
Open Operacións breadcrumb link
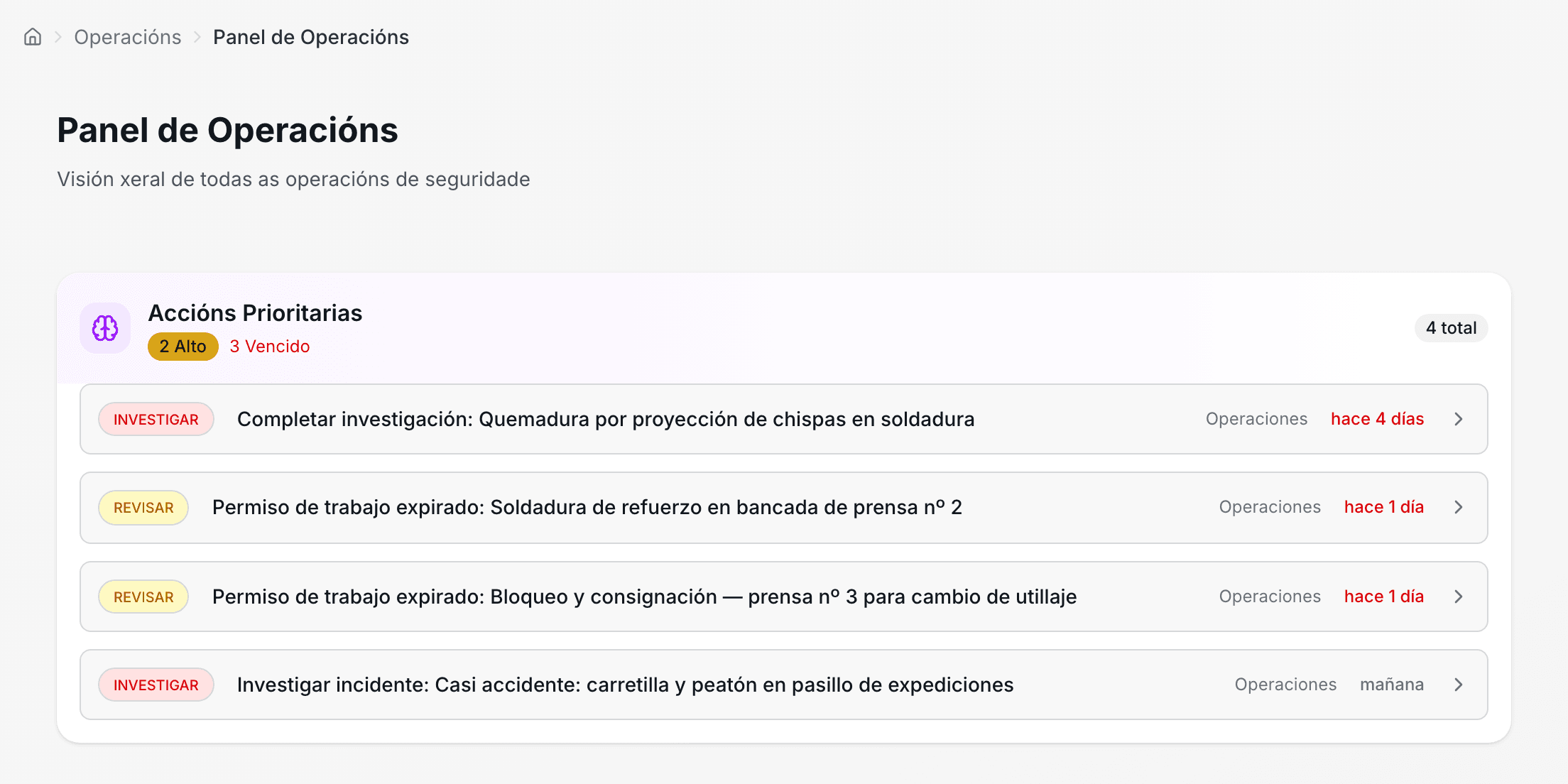(128, 37)
